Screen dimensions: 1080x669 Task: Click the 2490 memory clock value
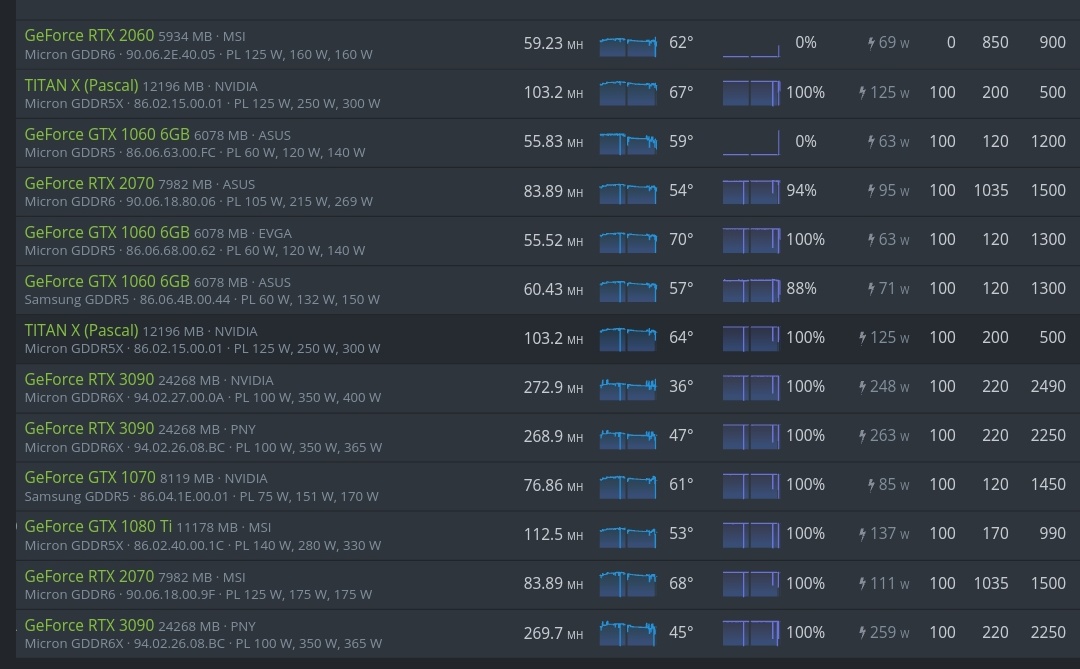point(1048,386)
